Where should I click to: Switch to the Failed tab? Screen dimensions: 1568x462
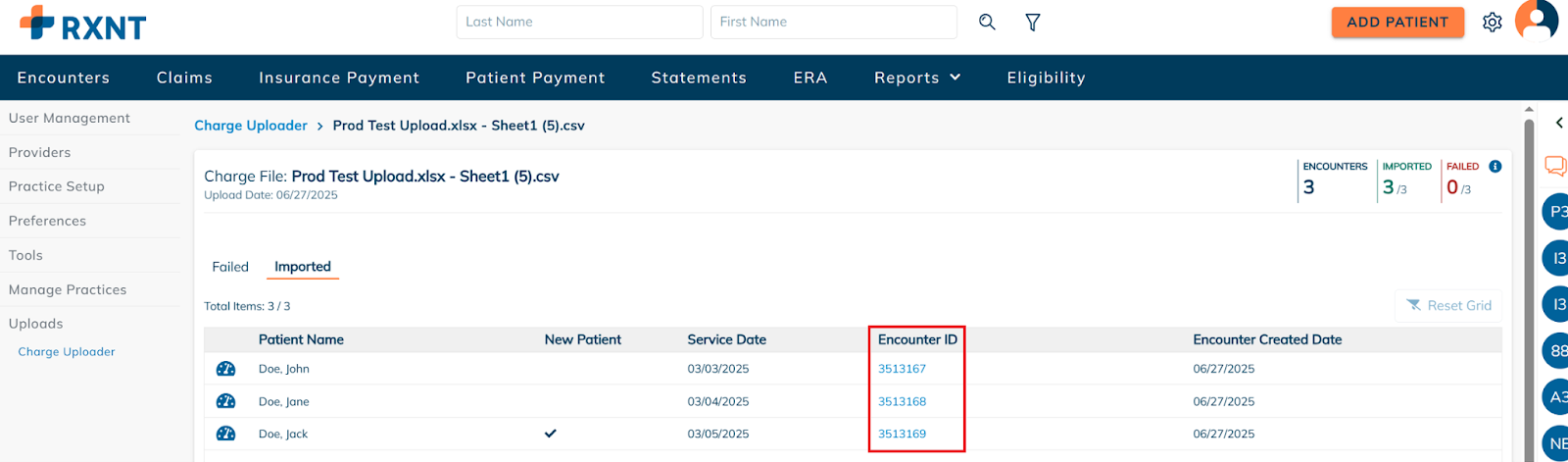(230, 267)
